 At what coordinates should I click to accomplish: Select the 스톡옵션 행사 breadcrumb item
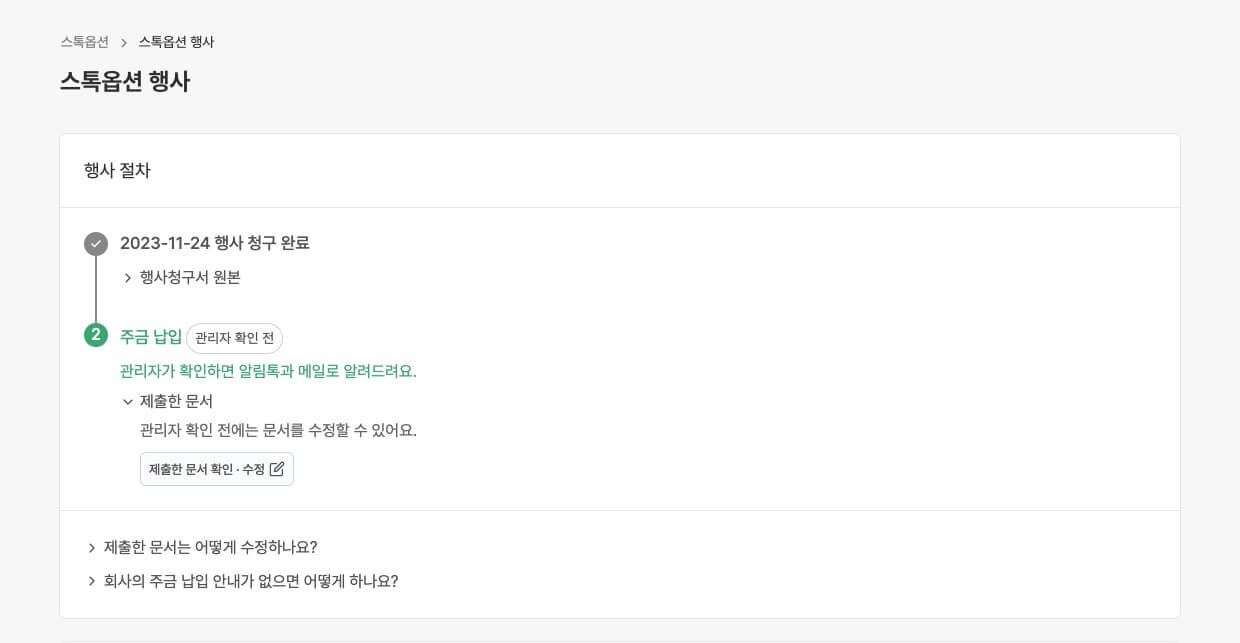(174, 42)
